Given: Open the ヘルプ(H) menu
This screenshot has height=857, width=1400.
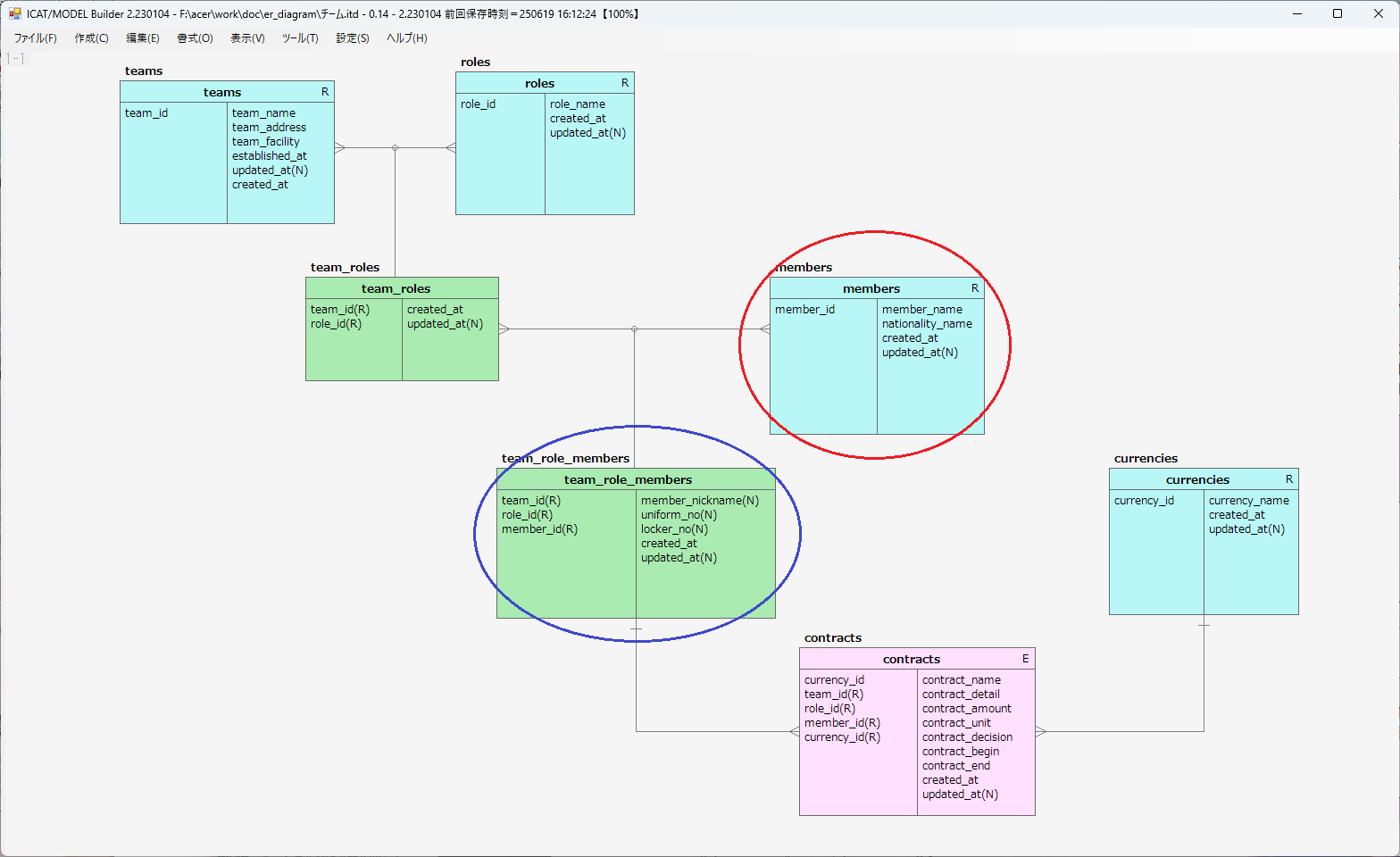Looking at the screenshot, I should click(x=407, y=38).
